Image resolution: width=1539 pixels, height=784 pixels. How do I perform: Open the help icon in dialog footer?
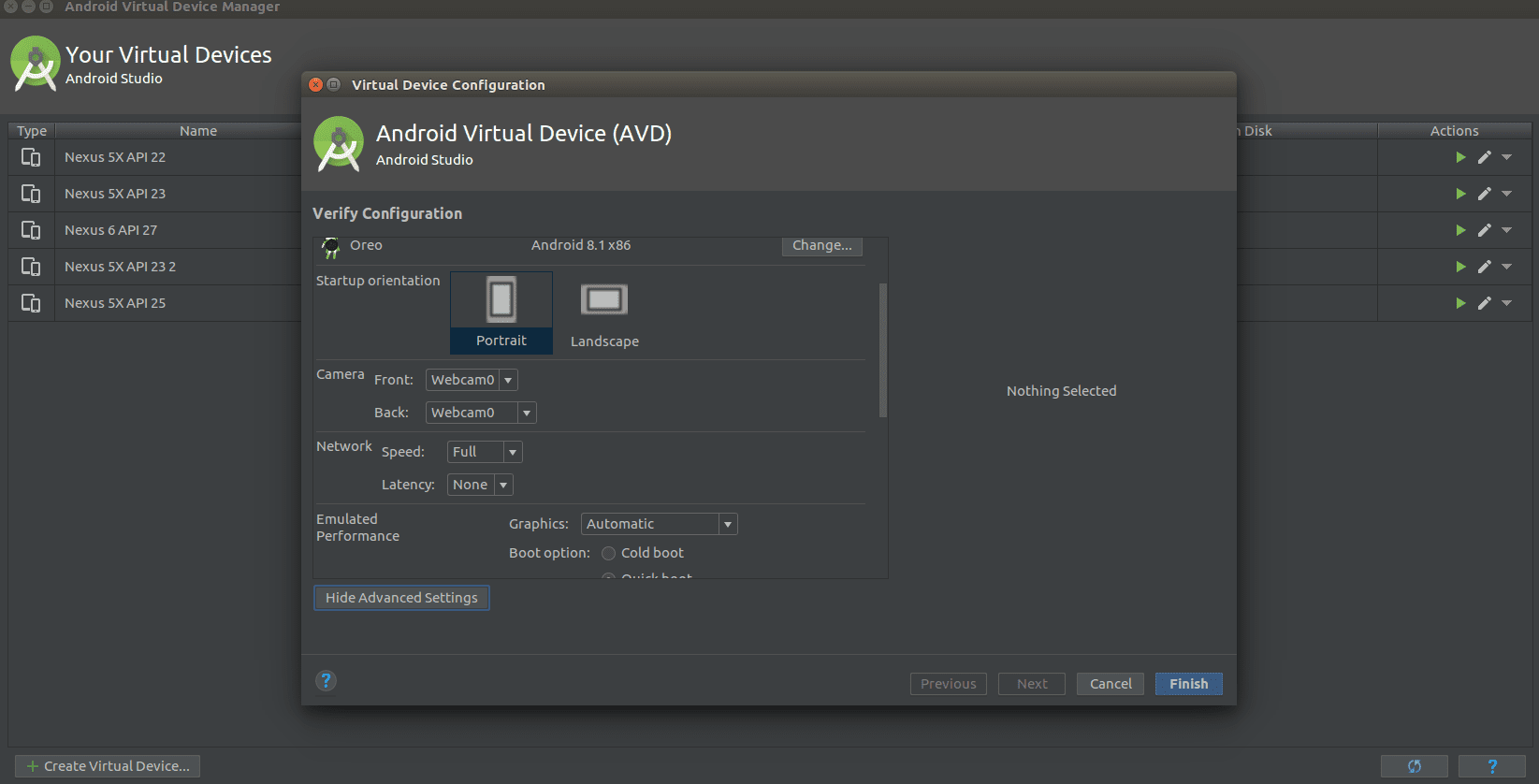326,681
